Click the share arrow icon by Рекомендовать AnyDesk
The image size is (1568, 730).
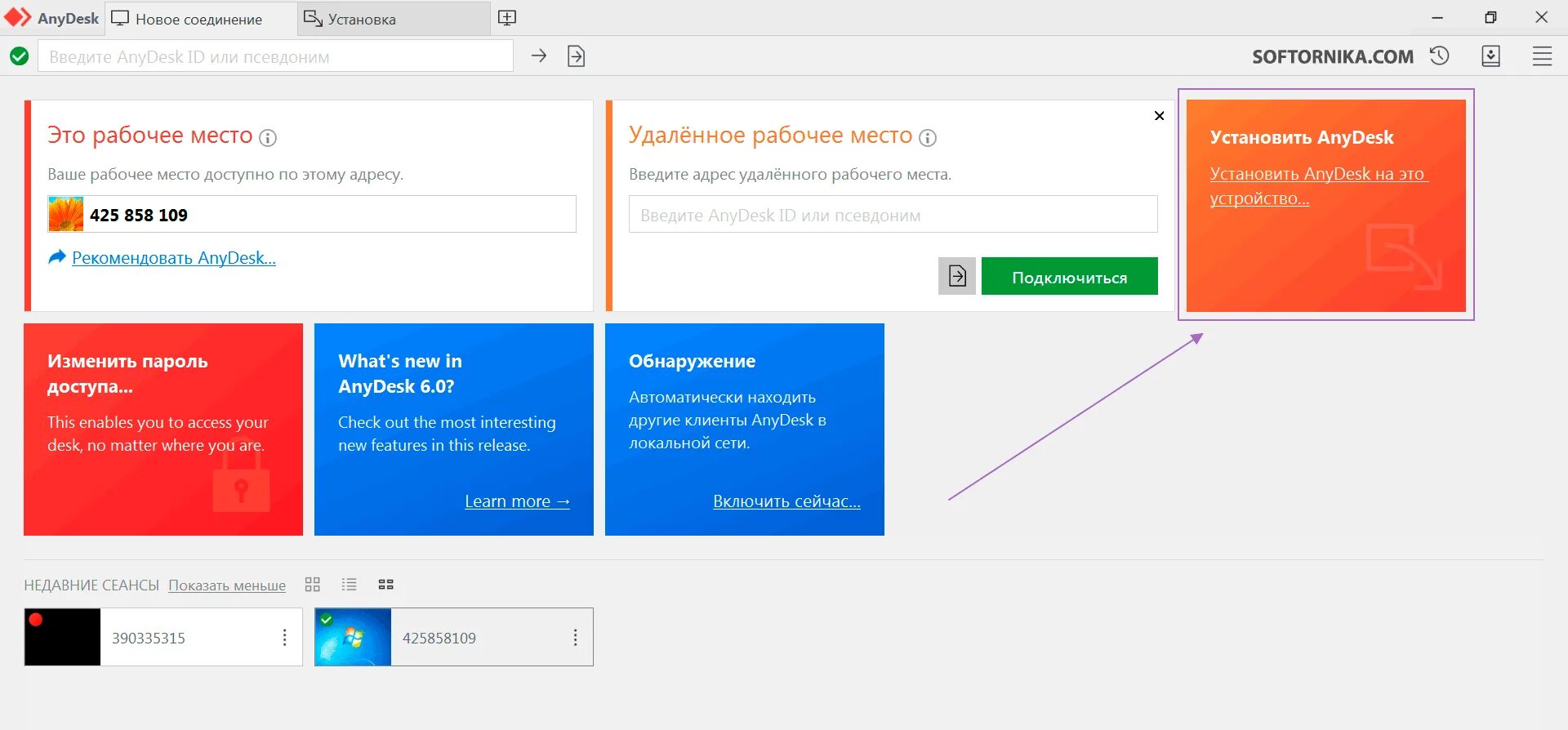56,257
